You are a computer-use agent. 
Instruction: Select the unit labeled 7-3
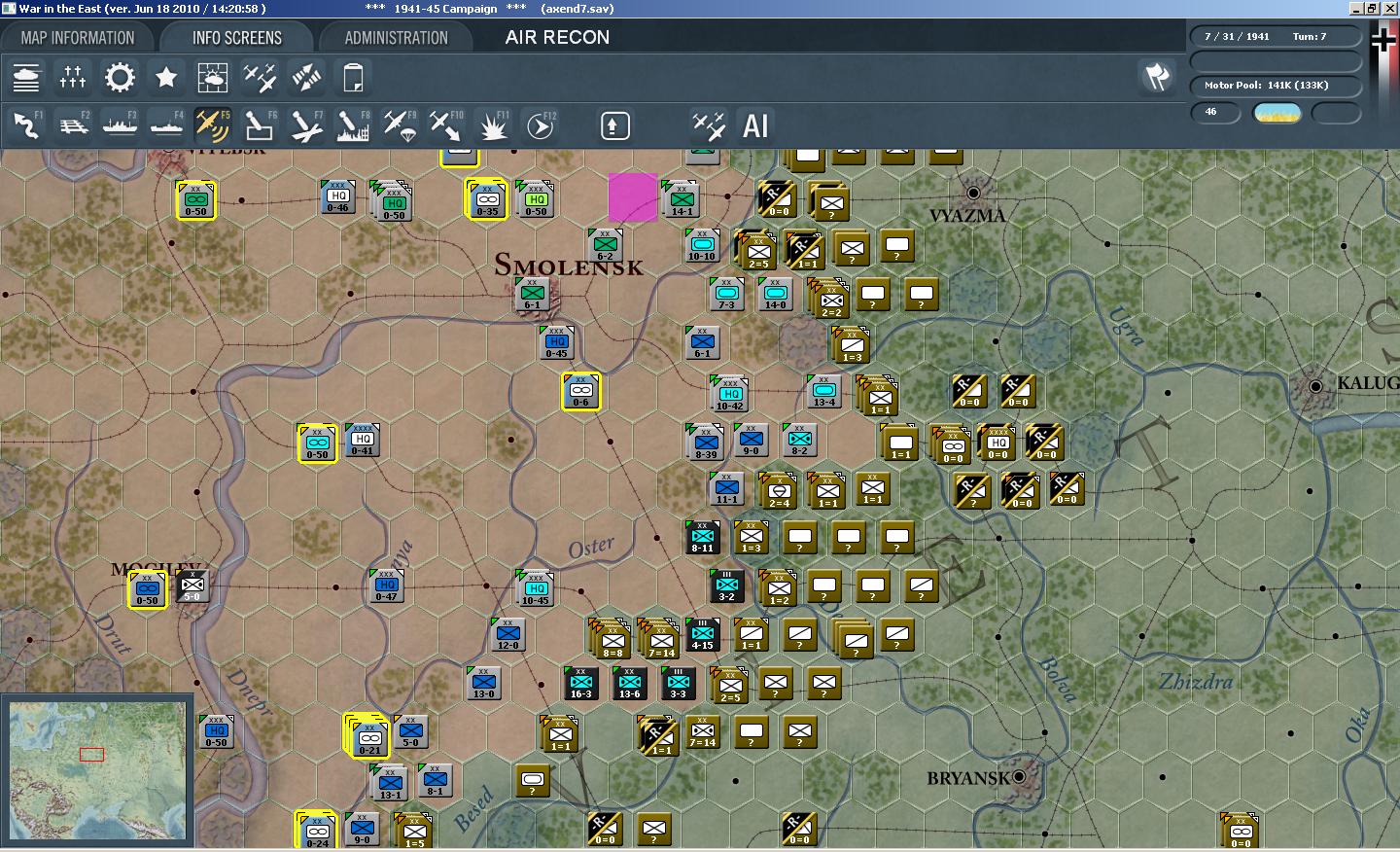pos(726,294)
